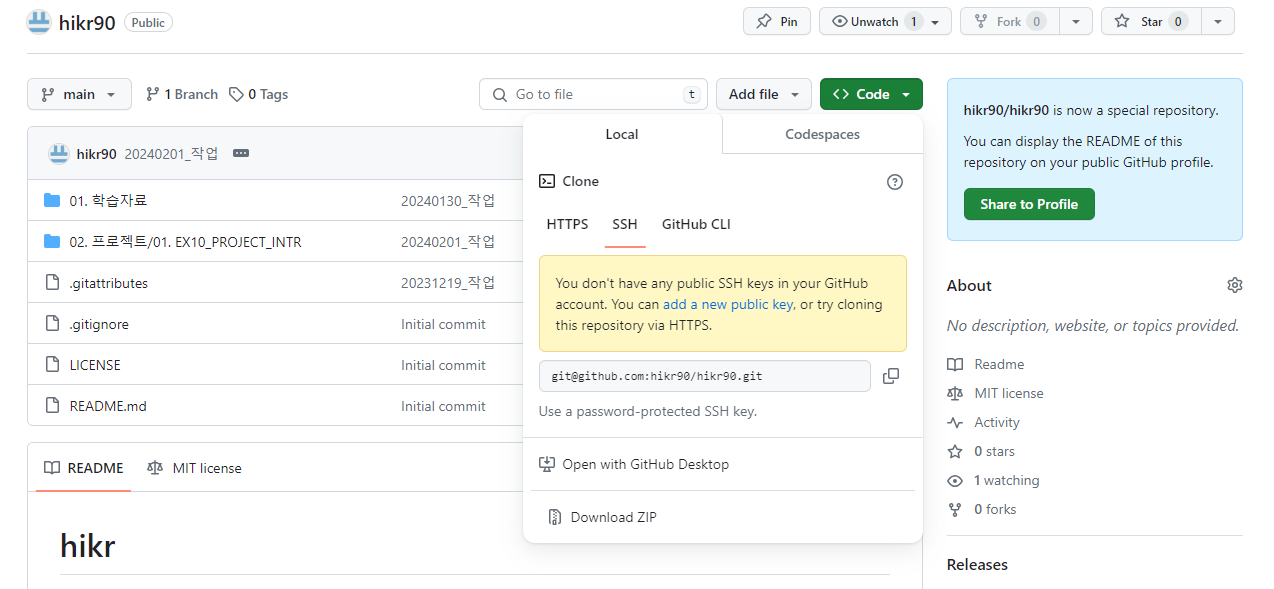This screenshot has width=1274, height=589.
Task: Switch to the Local tab
Action: [622, 134]
